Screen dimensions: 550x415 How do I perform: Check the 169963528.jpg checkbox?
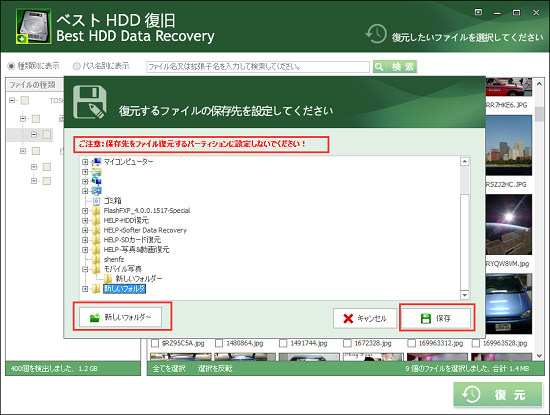tap(476, 343)
